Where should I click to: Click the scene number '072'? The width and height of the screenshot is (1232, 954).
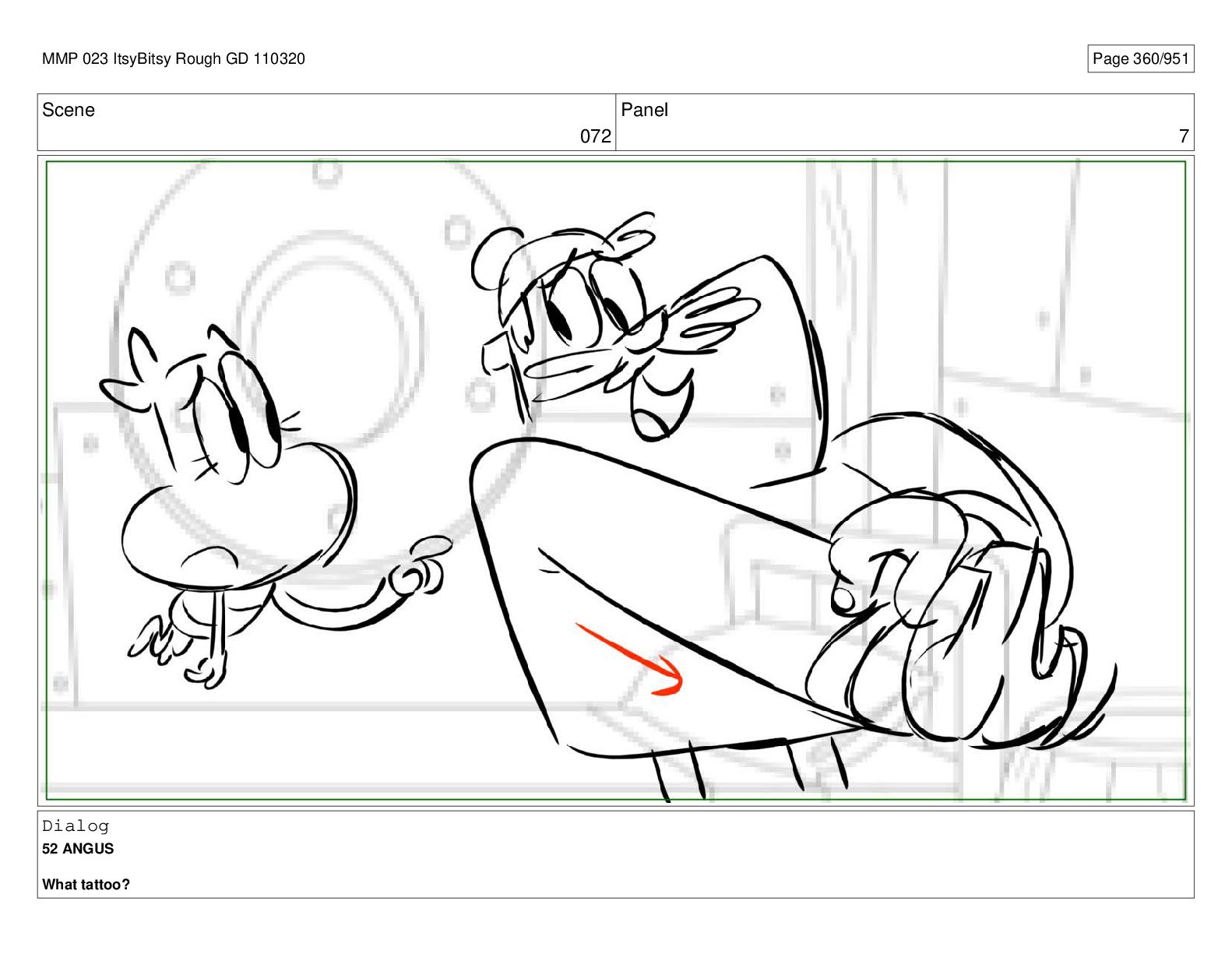[x=596, y=136]
